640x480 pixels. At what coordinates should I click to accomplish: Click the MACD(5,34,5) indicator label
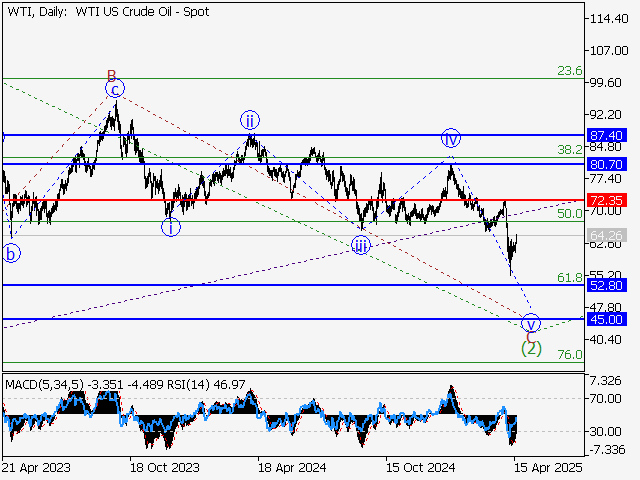click(x=47, y=384)
